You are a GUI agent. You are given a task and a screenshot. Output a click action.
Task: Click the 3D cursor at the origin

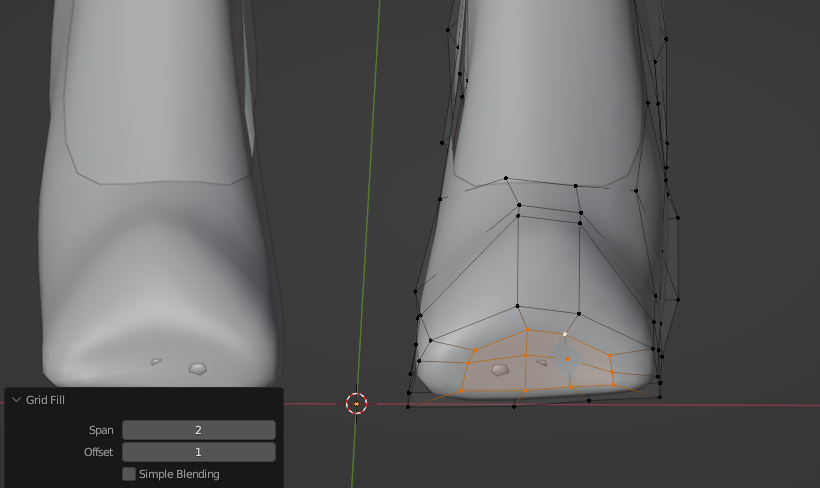[x=357, y=404]
